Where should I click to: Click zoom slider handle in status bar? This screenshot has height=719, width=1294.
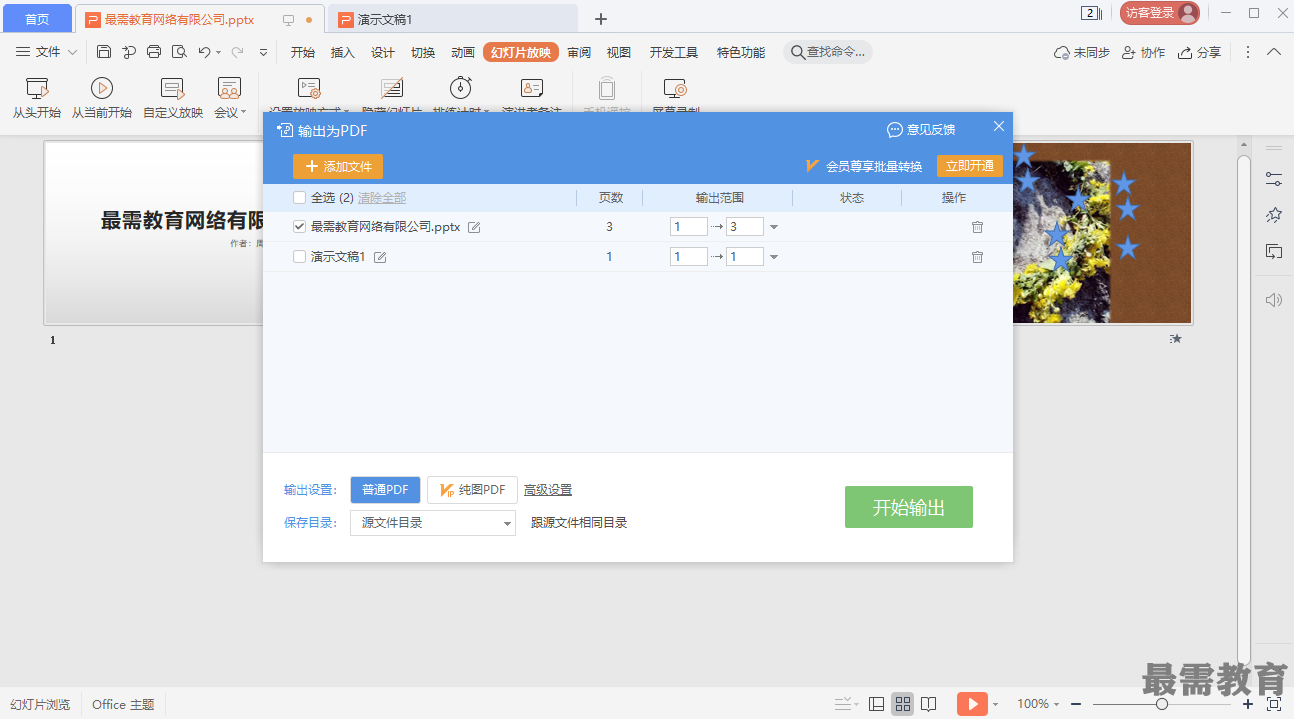pyautogui.click(x=1162, y=704)
